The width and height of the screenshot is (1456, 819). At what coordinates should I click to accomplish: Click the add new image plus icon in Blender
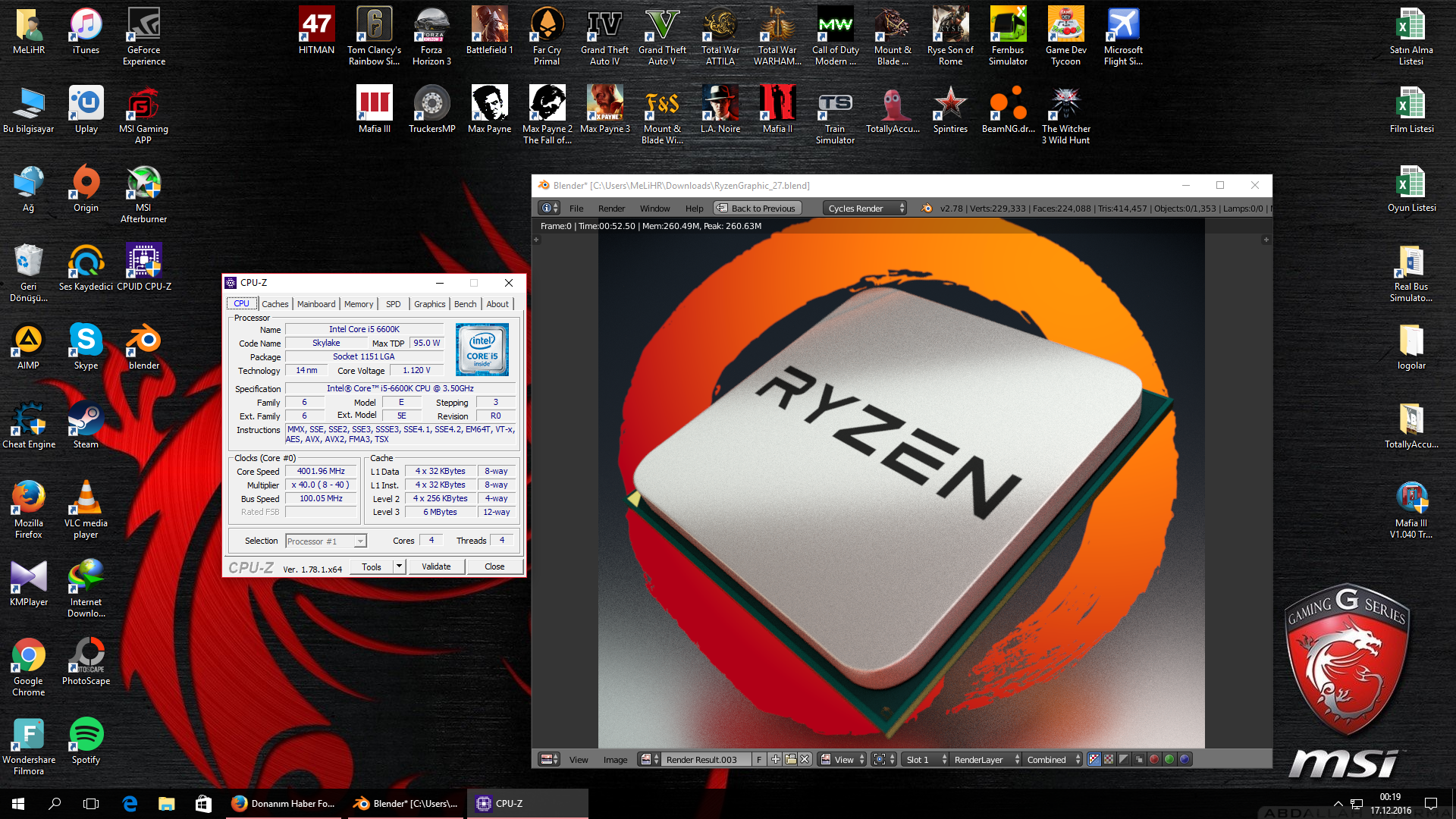coord(775,759)
